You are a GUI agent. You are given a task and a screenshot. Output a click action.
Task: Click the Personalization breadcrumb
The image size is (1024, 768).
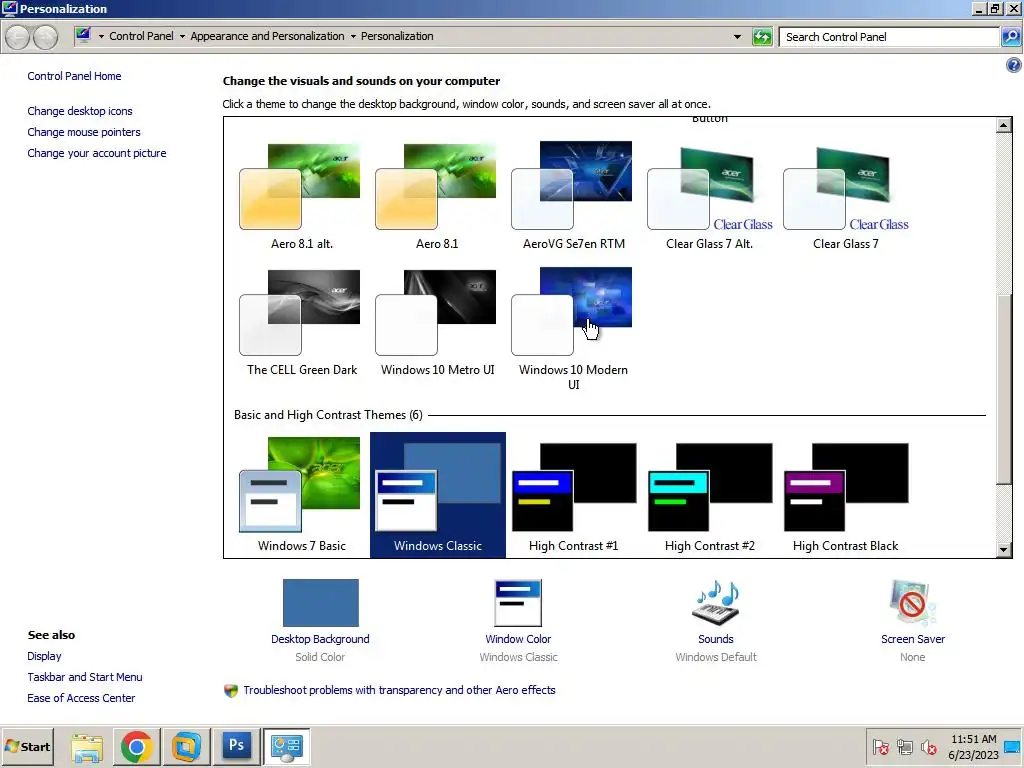point(397,36)
